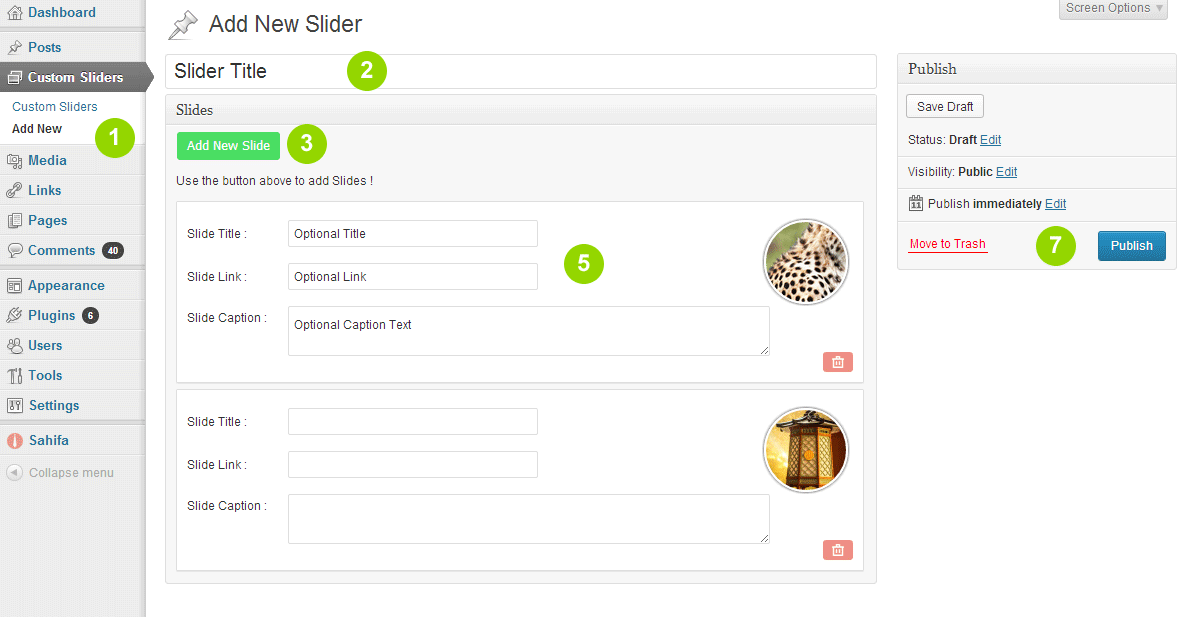Open the Custom Sliders submenu link
This screenshot has width=1183, height=617.
[54, 106]
